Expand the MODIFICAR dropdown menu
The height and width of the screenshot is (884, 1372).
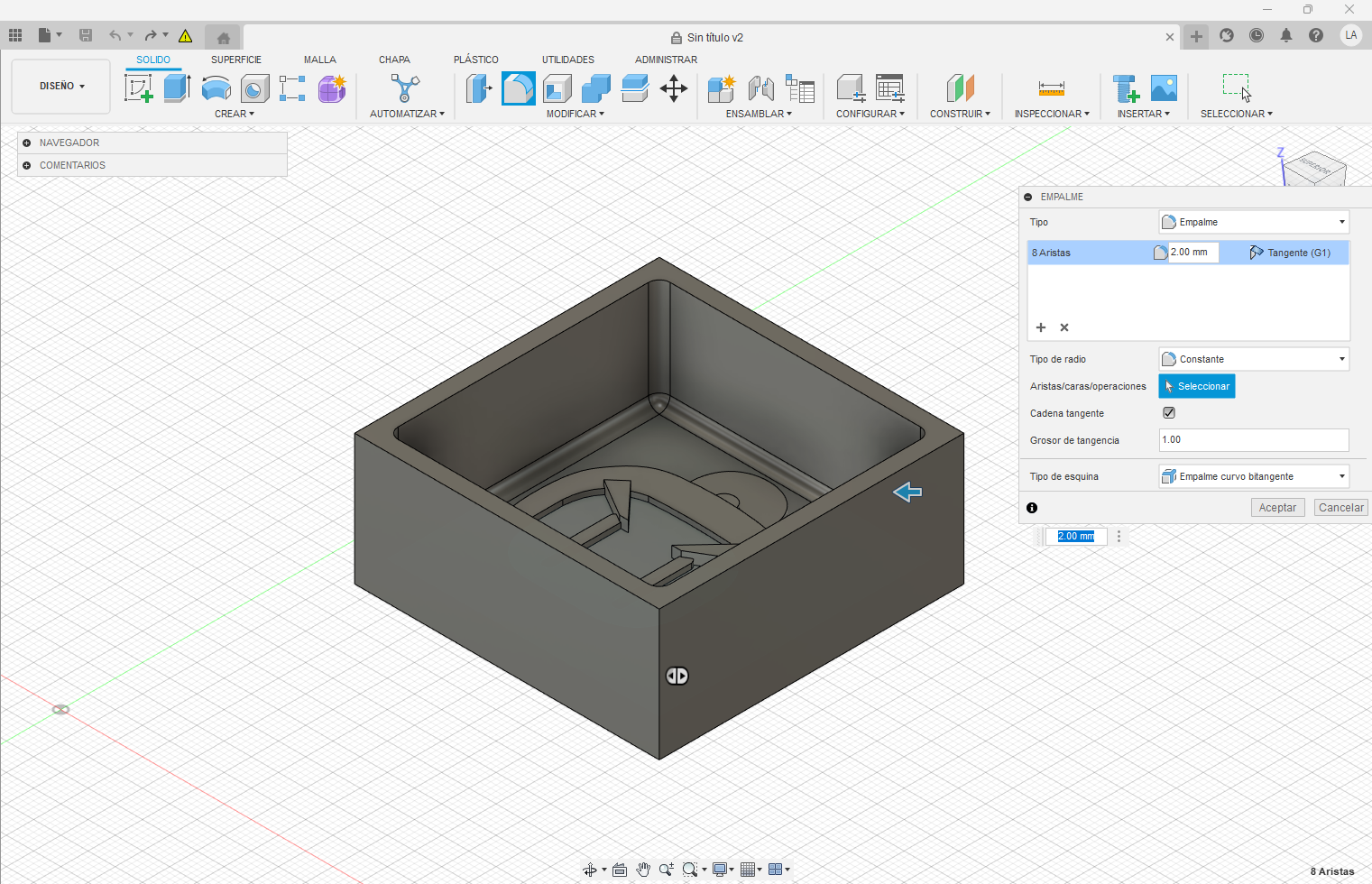click(x=576, y=114)
